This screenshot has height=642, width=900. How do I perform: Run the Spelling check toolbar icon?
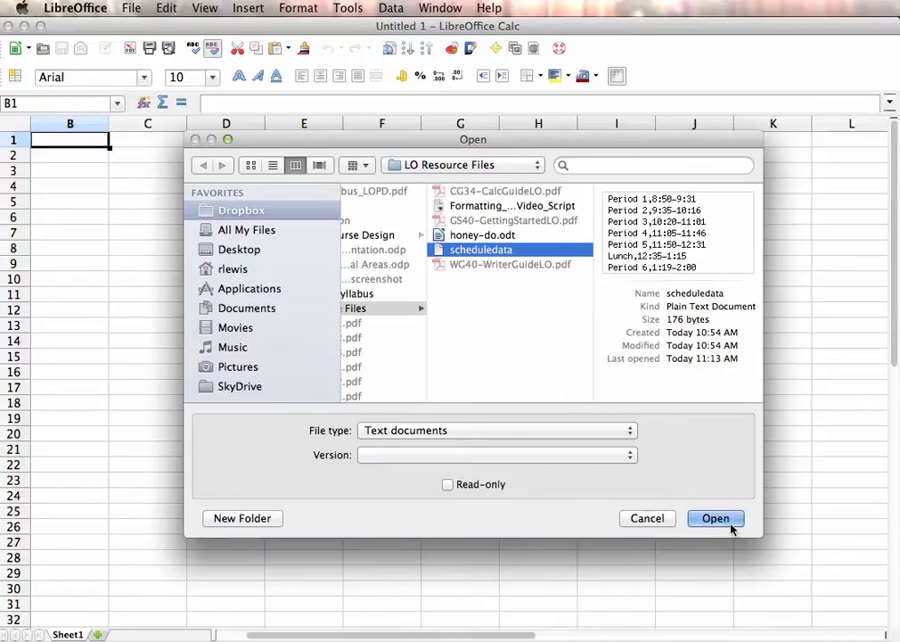click(x=193, y=48)
